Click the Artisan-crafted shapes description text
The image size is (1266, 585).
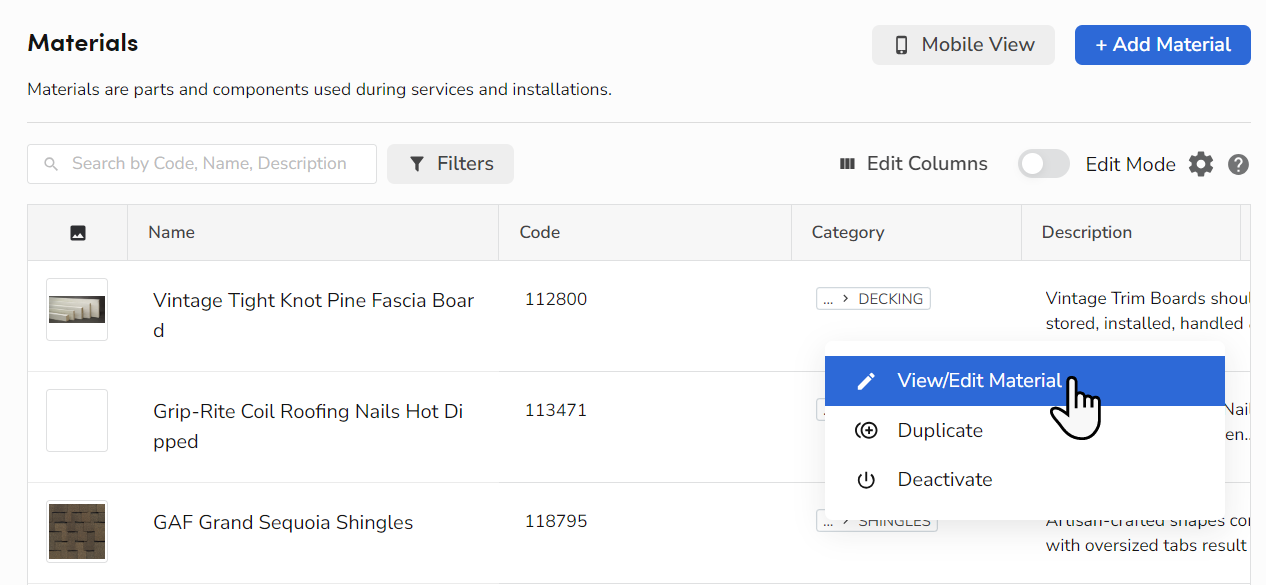(x=1148, y=535)
